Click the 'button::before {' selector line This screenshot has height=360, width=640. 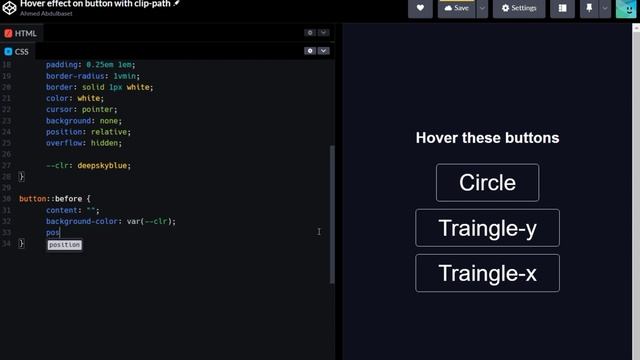click(x=55, y=199)
